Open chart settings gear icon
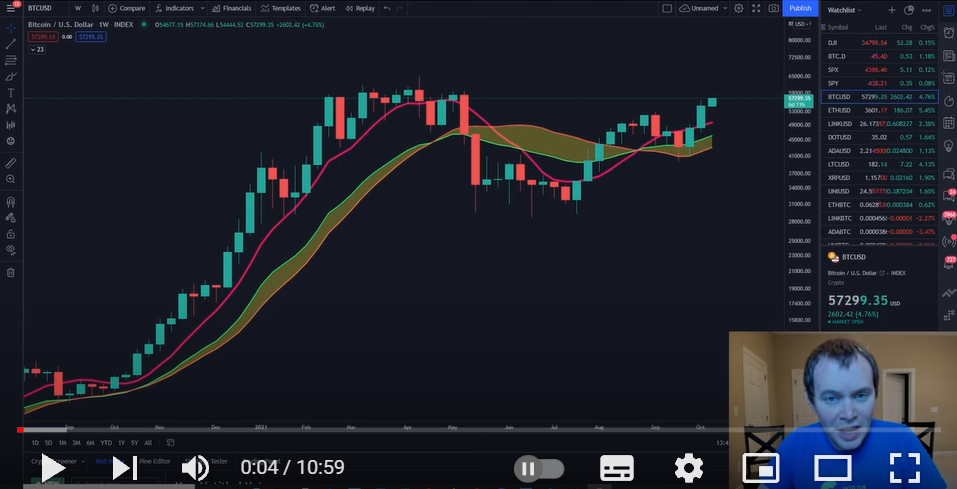 pyautogui.click(x=739, y=9)
